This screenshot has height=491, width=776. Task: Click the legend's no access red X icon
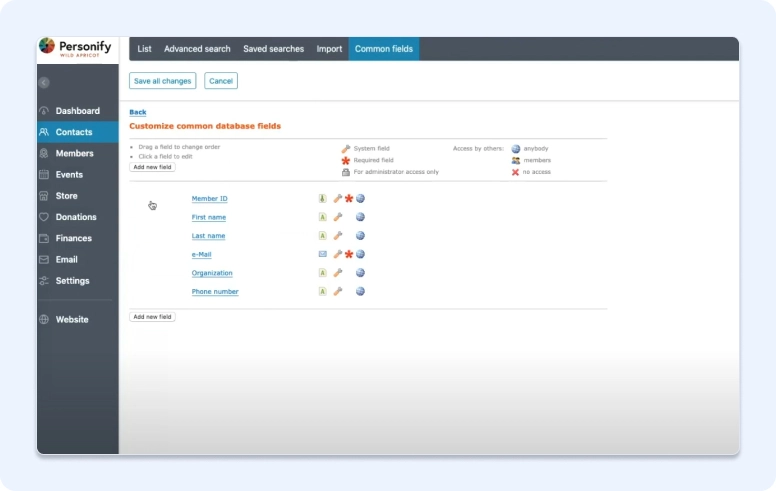515,172
